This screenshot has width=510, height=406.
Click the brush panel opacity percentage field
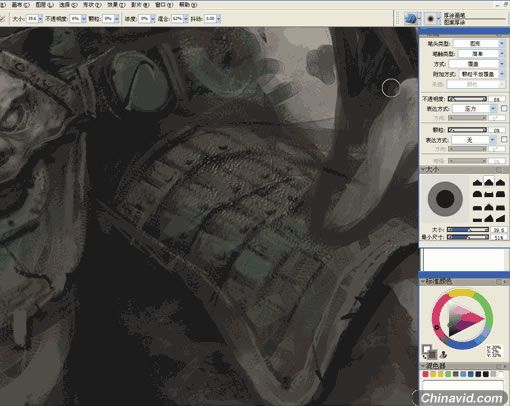pyautogui.click(x=497, y=99)
